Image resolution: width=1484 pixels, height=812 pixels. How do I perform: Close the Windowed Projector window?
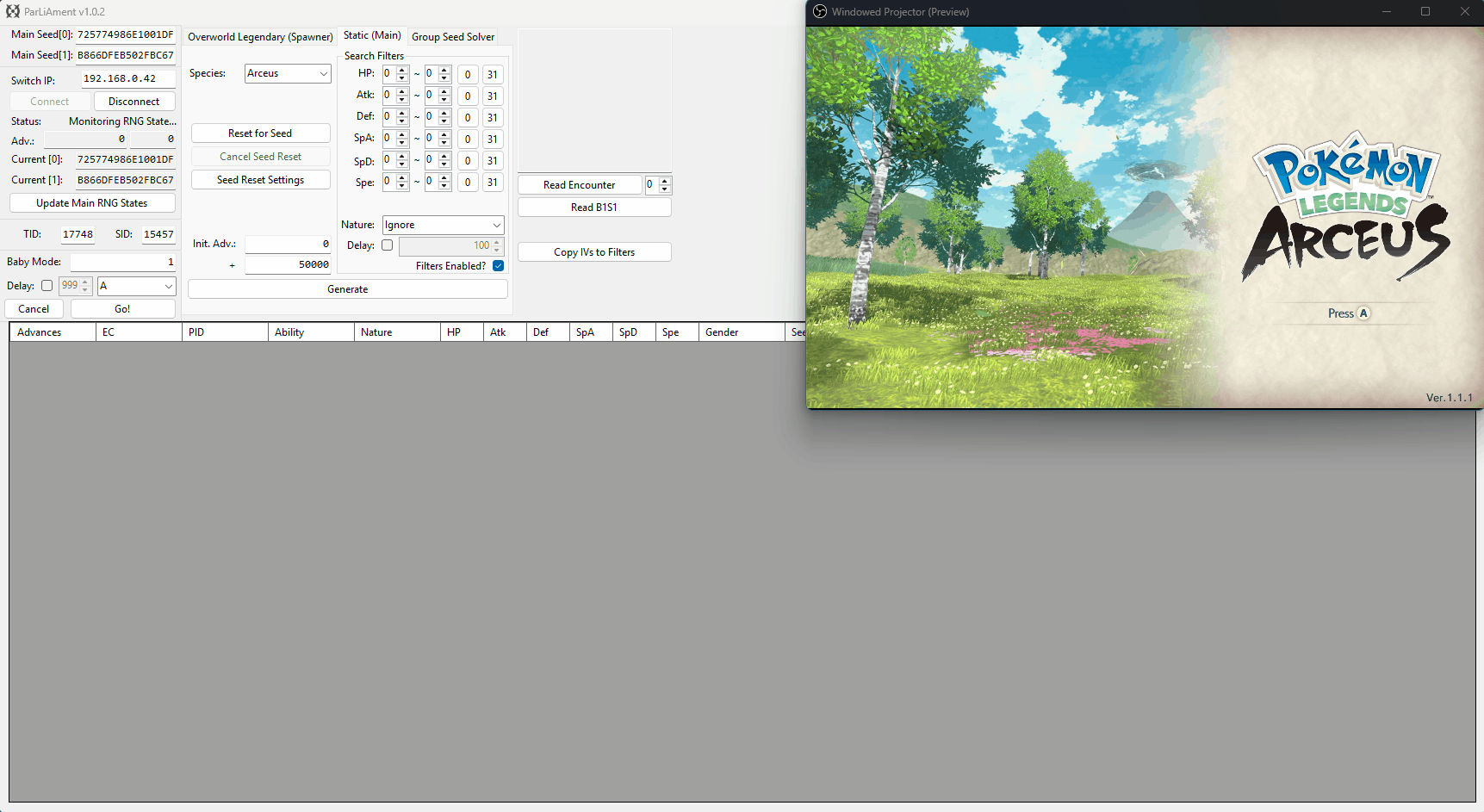point(1464,11)
